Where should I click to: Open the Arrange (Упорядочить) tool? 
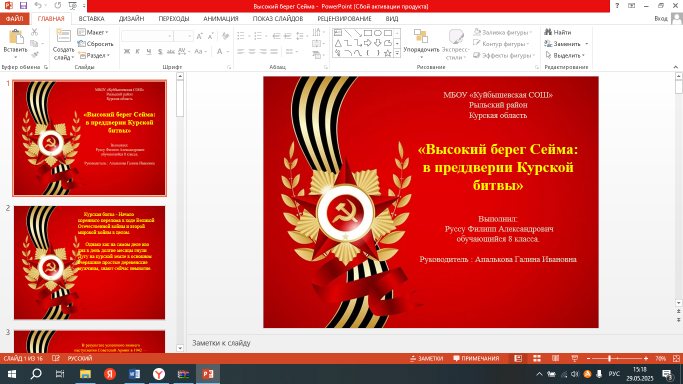coord(421,44)
